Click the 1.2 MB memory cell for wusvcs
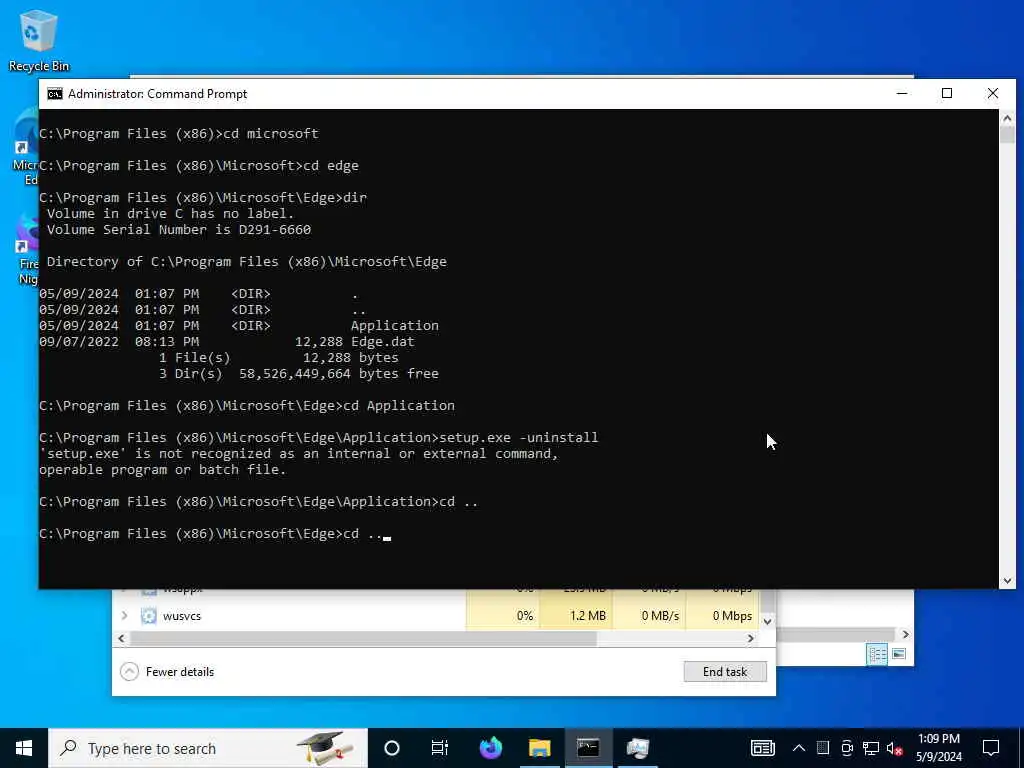Viewport: 1024px width, 768px height. pyautogui.click(x=576, y=616)
